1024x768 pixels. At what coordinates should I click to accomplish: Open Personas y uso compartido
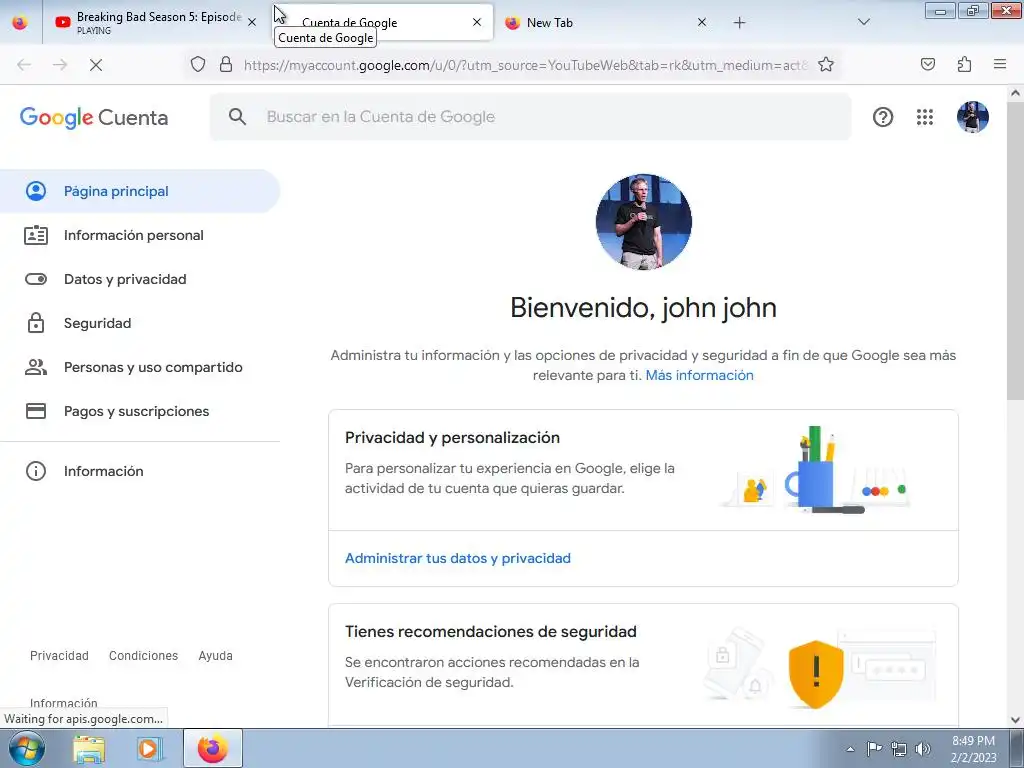140,367
